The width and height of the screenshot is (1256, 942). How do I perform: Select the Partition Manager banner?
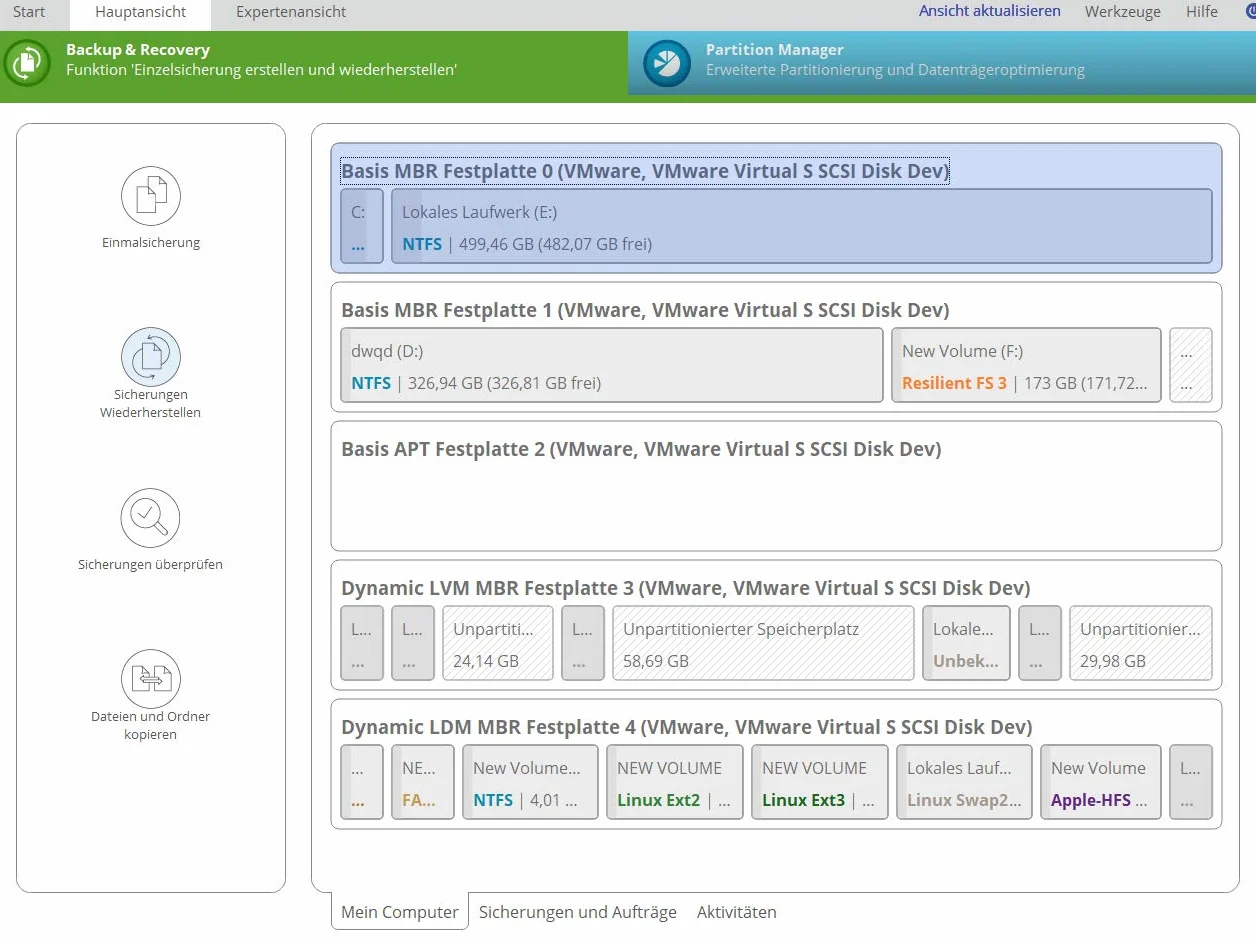(942, 63)
